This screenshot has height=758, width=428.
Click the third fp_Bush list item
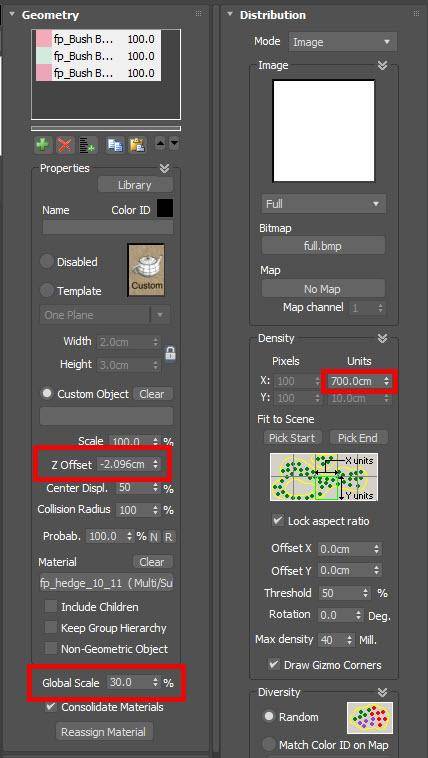98,73
